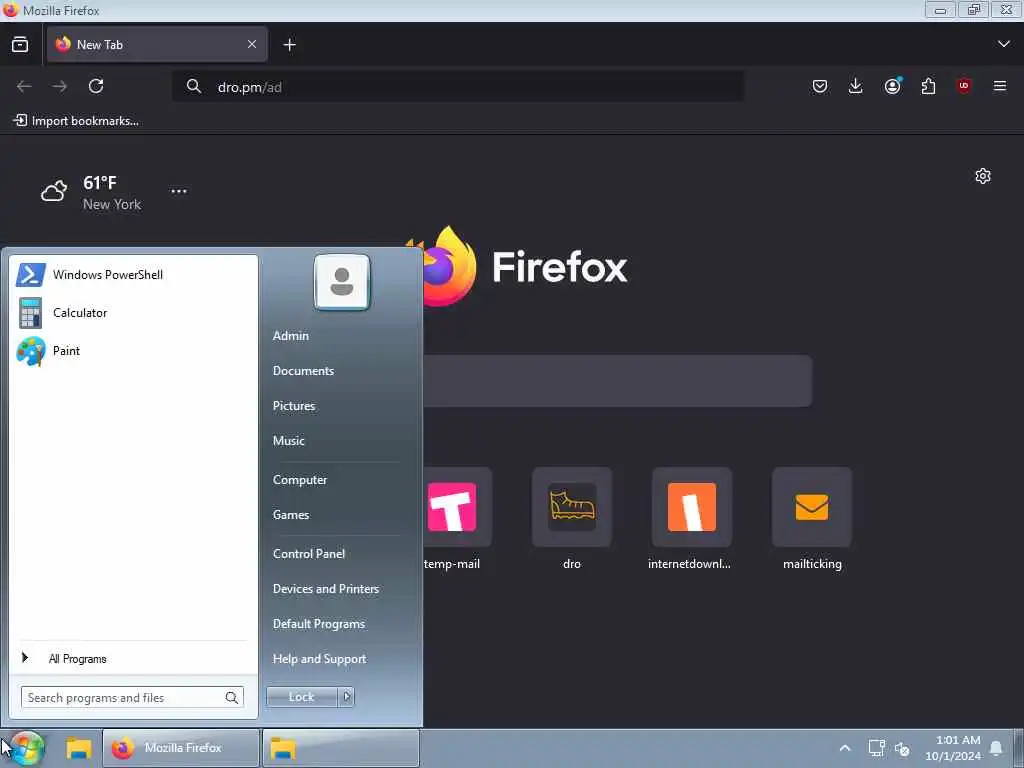1024x768 pixels.
Task: Open the Firefox hamburger application menu
Action: tap(1000, 86)
